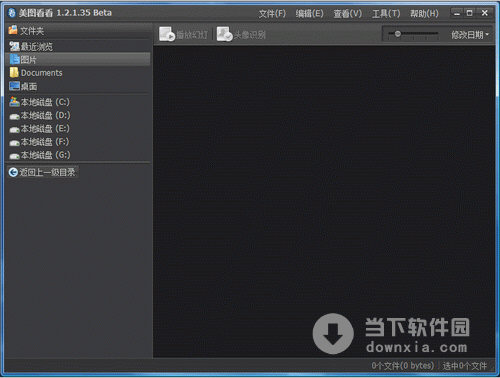Select the 图片 folder entry

point(79,60)
